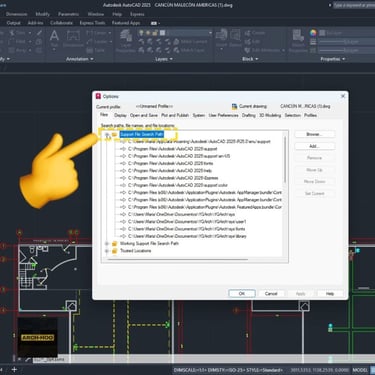Expand the Layers panel dropdown

click(x=164, y=59)
